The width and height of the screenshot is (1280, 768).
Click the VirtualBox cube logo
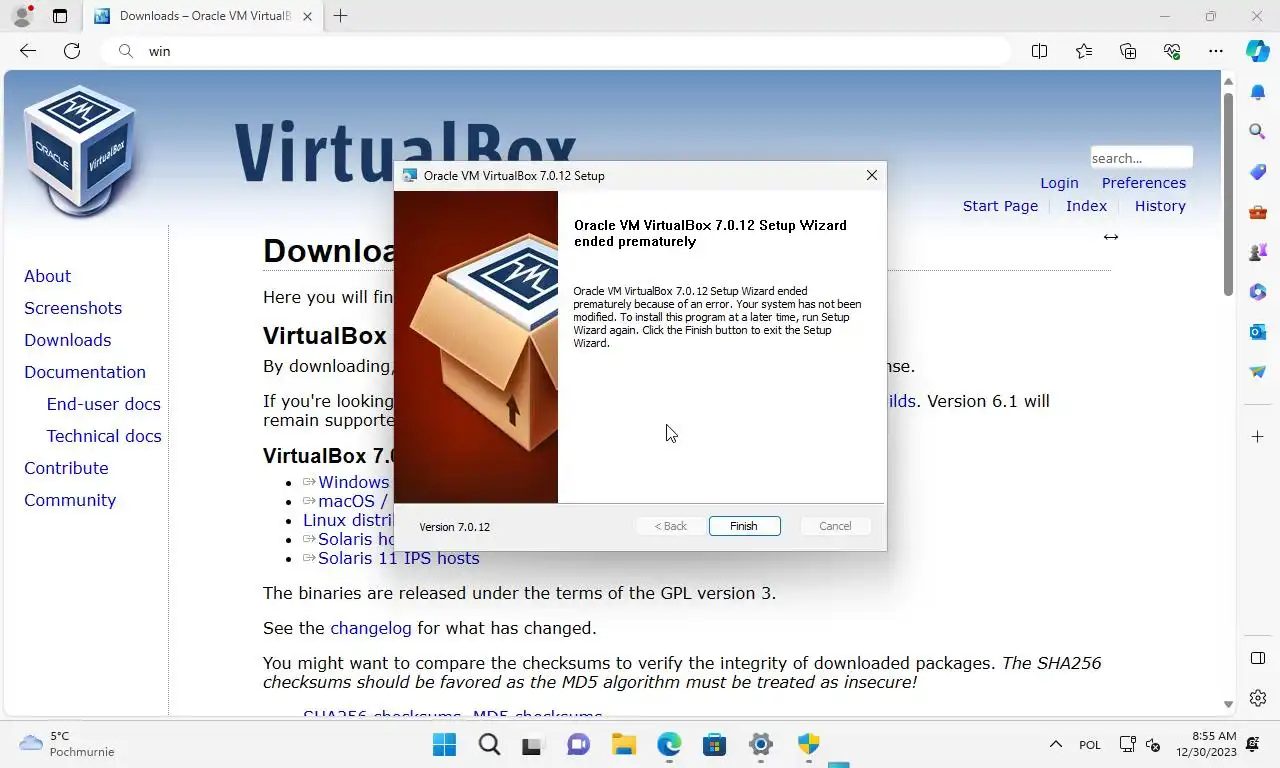(80, 150)
